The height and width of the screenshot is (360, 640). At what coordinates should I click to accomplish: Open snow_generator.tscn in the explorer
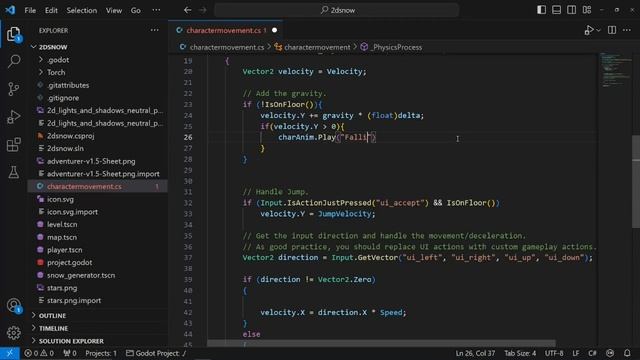[x=81, y=275]
